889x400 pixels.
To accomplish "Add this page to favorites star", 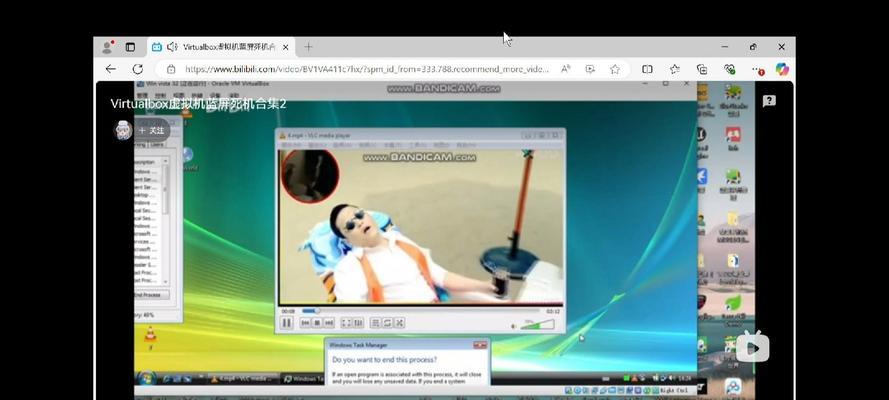I will tap(615, 69).
